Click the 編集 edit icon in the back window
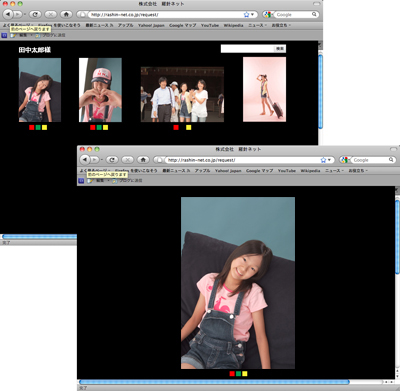Screen dimensions: 400x391 (x=13, y=35)
